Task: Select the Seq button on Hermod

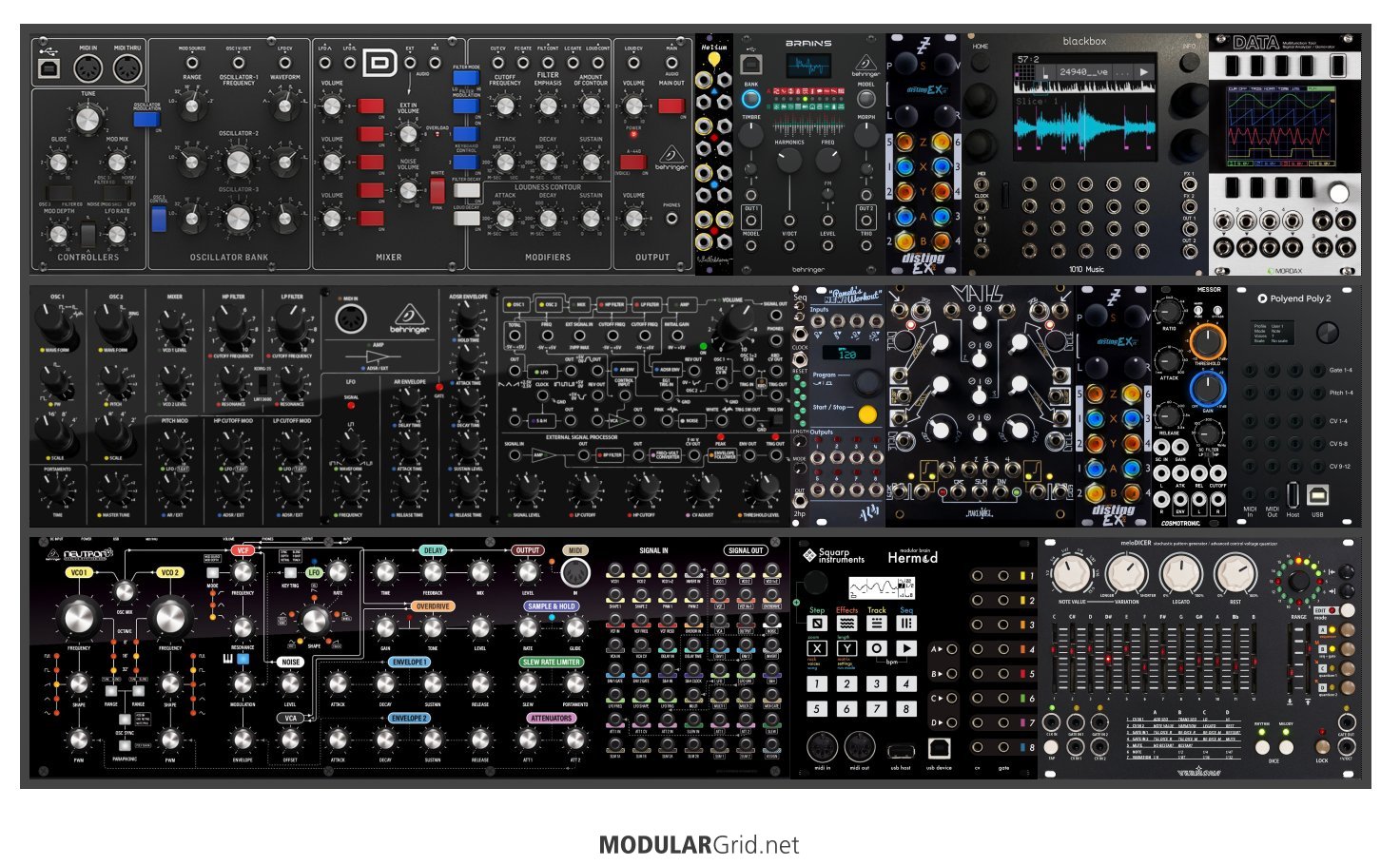Action: click(x=906, y=624)
